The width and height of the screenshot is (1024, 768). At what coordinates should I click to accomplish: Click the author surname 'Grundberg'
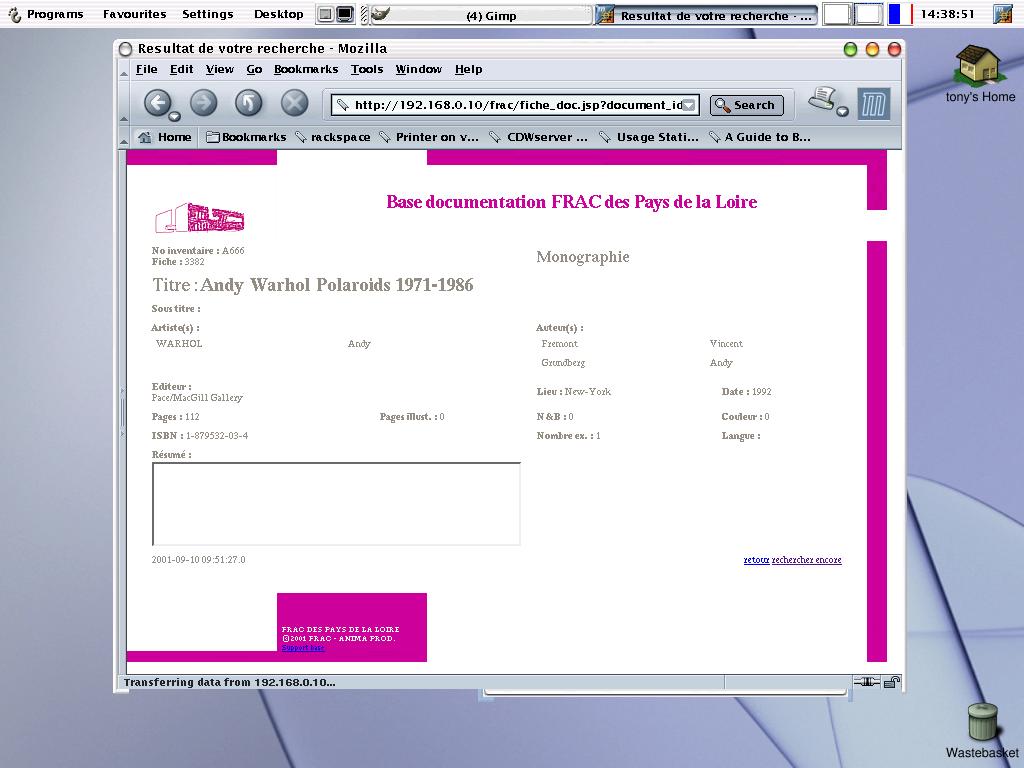click(x=563, y=362)
